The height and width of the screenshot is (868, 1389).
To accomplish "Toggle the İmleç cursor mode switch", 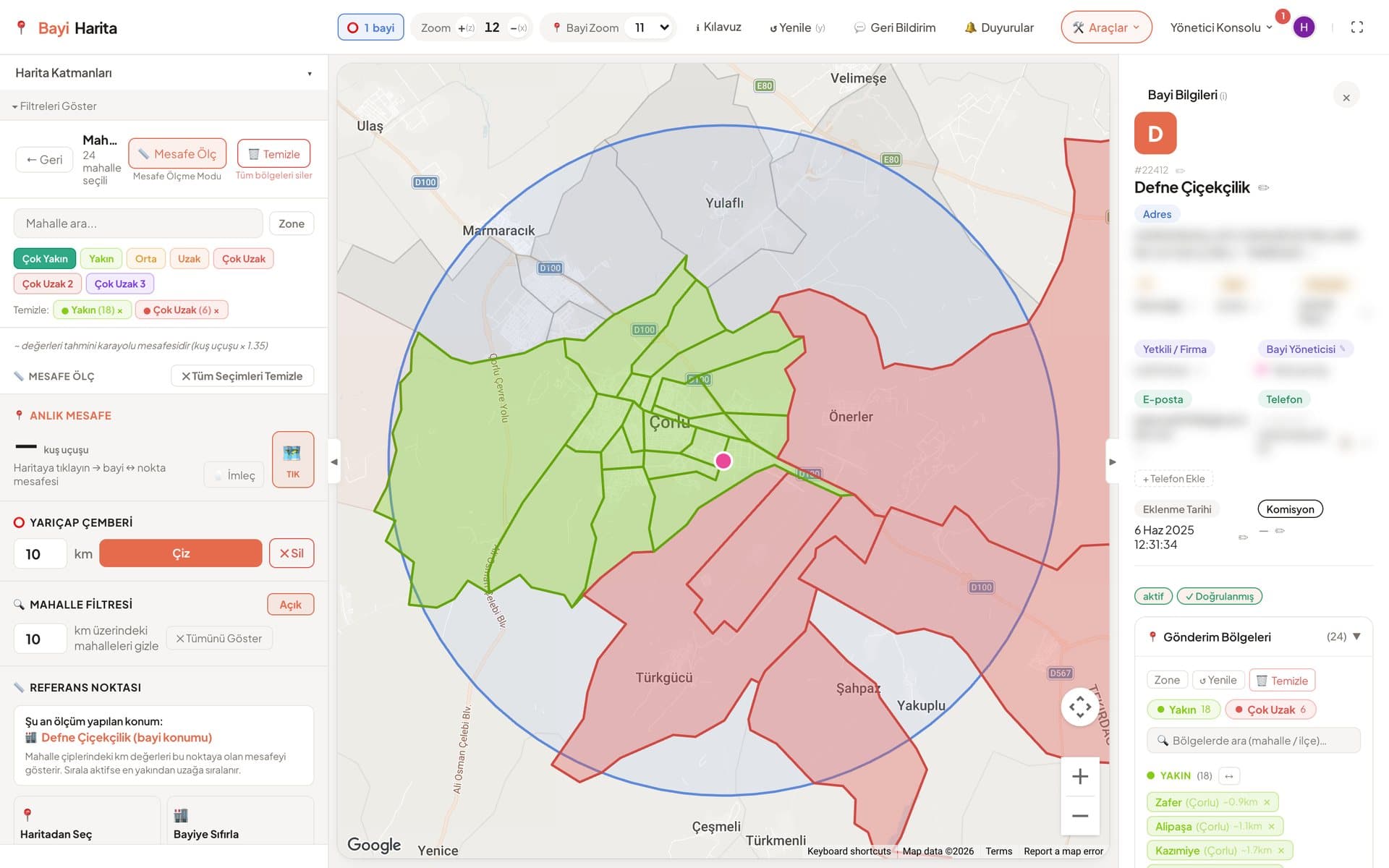I will pos(234,475).
